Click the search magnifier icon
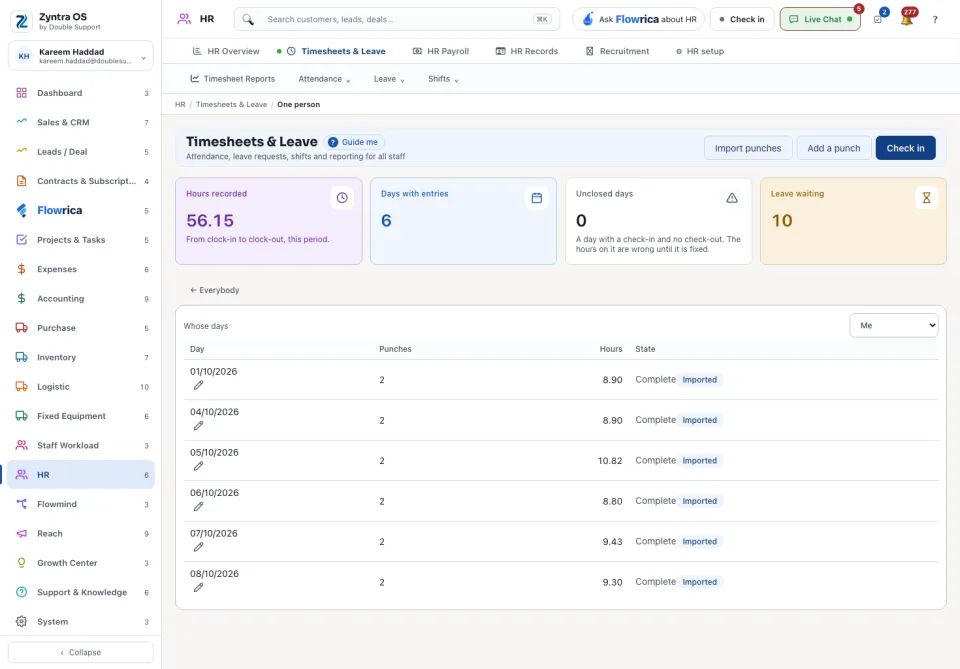960x669 pixels. point(248,20)
